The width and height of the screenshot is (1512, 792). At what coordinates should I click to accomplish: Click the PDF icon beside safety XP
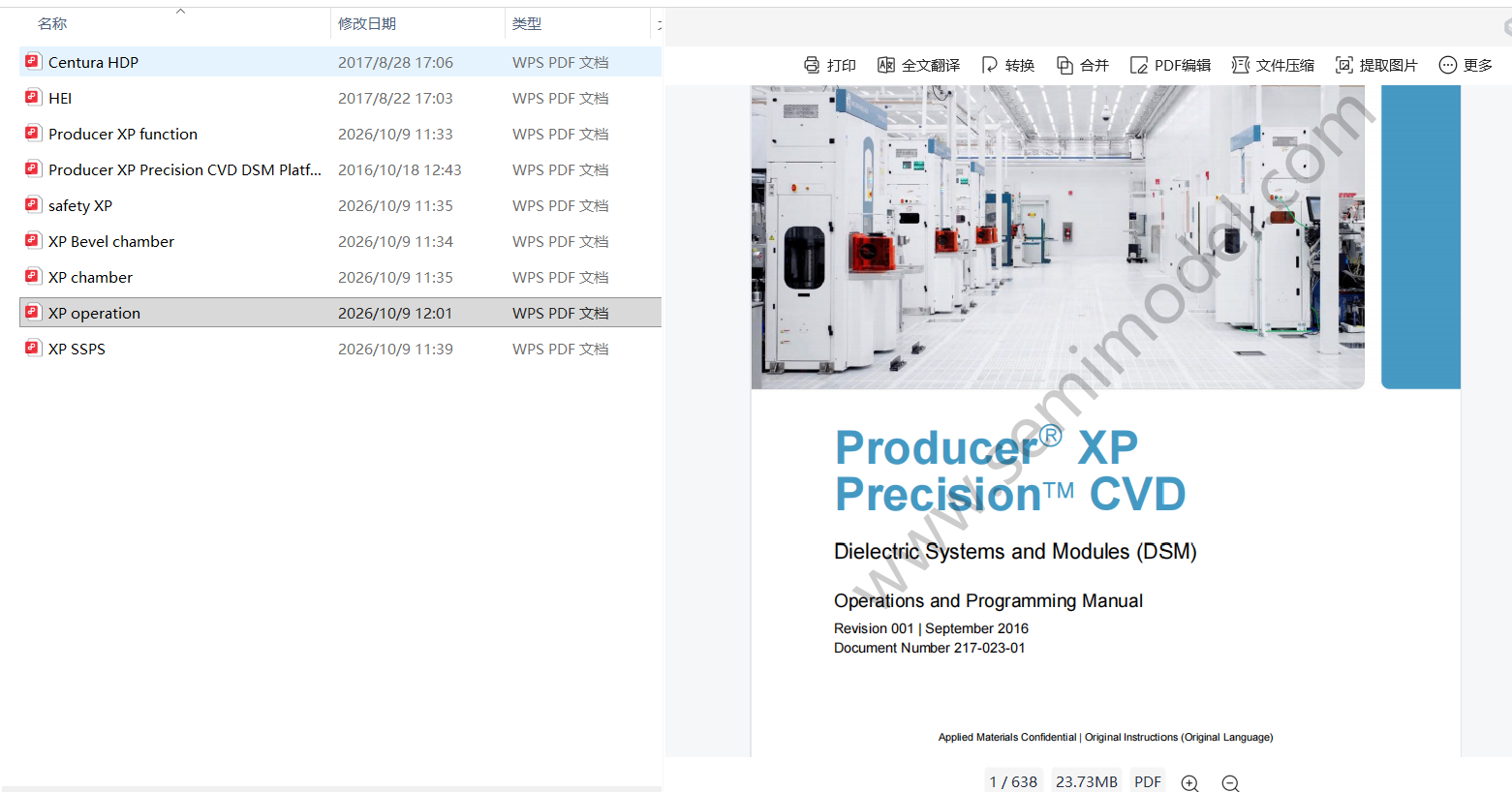point(33,204)
